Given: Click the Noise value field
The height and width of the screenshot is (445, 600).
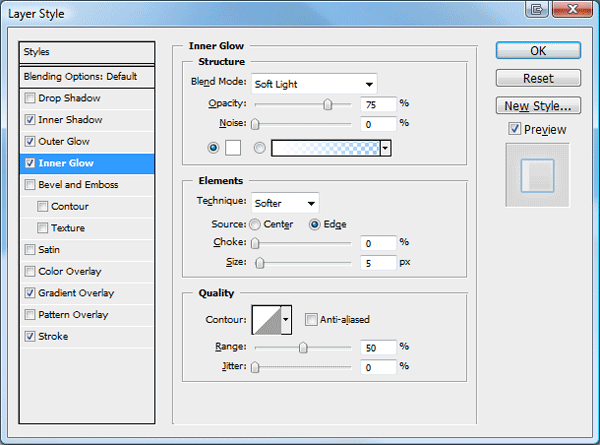Looking at the screenshot, I should click(378, 124).
